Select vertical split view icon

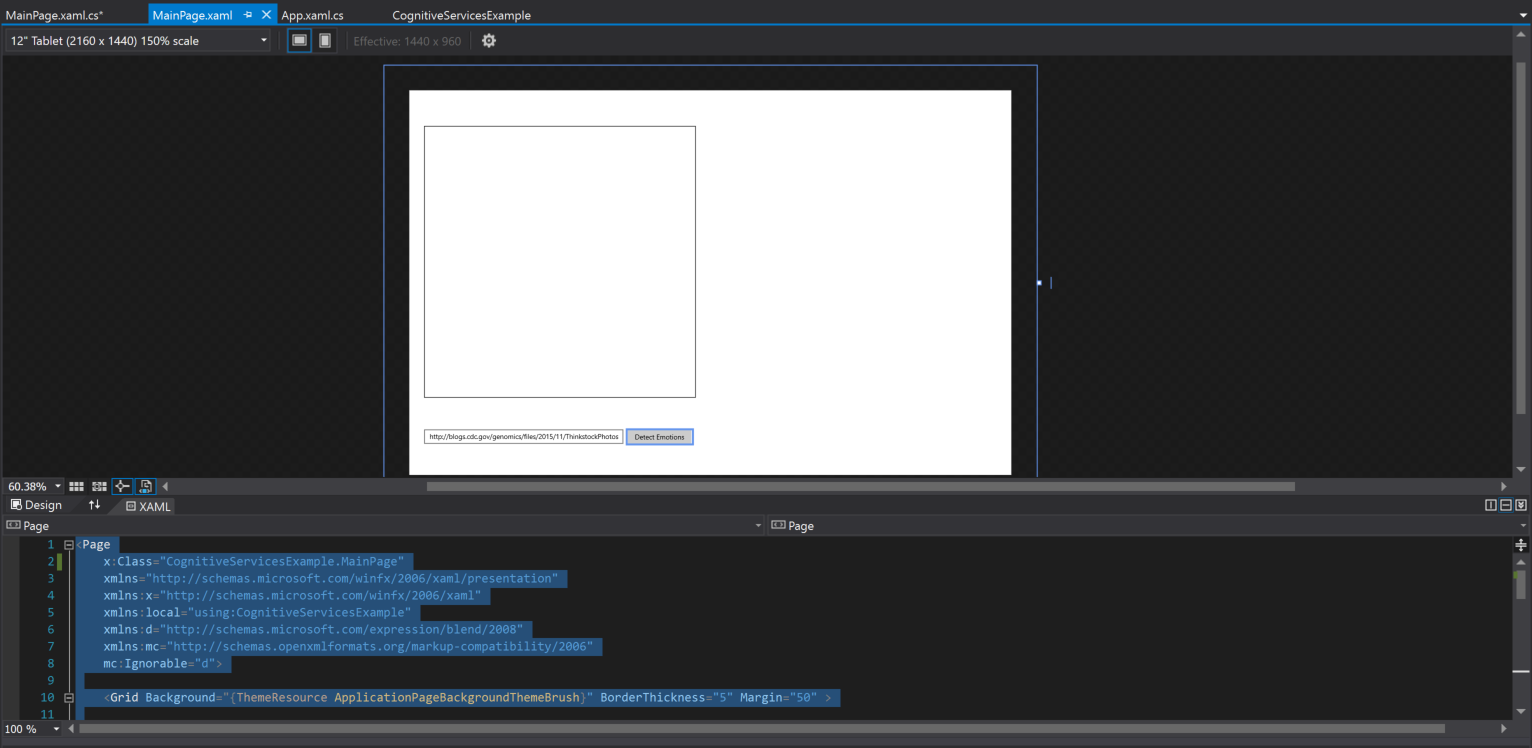click(1491, 505)
